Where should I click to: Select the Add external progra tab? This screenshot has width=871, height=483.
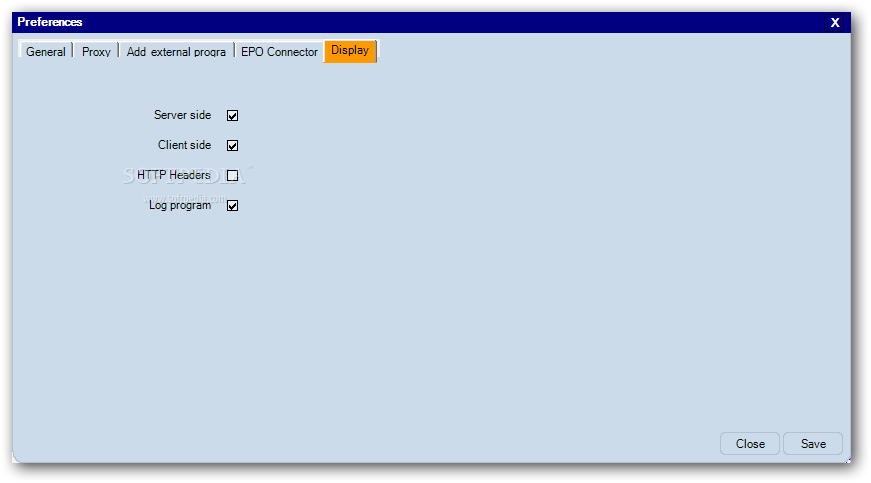(176, 51)
